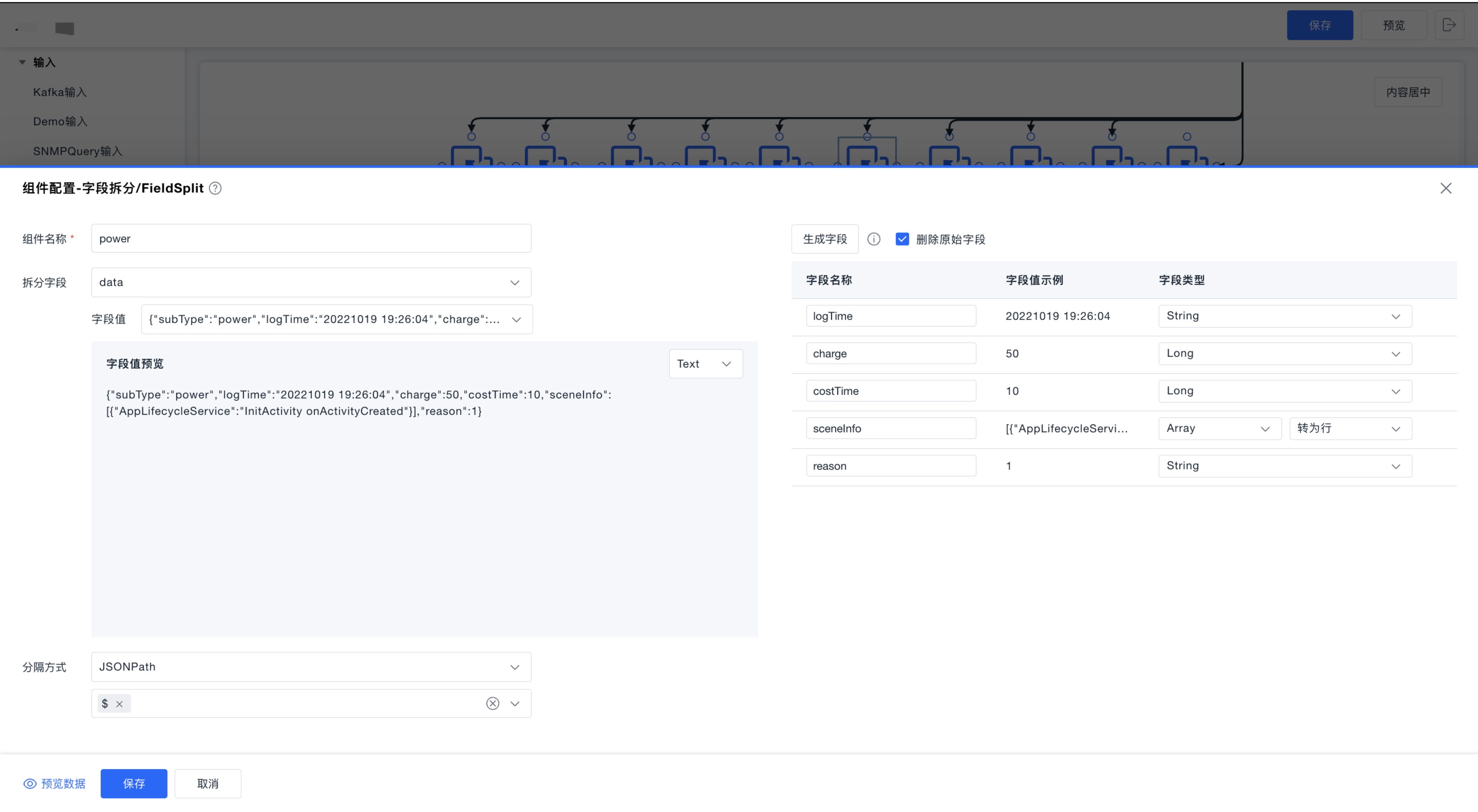Click the 组件名称 input containing power
The width and height of the screenshot is (1478, 812).
(311, 239)
